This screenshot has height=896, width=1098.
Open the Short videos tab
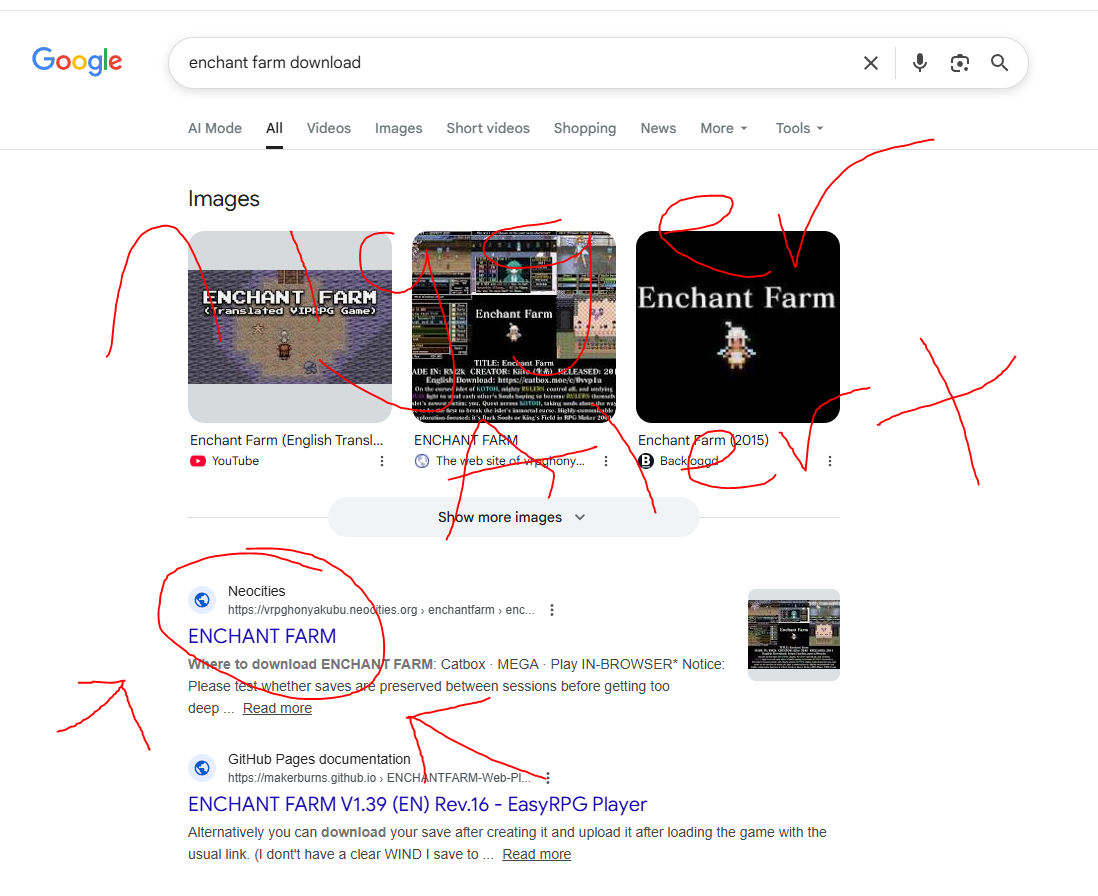tap(488, 128)
